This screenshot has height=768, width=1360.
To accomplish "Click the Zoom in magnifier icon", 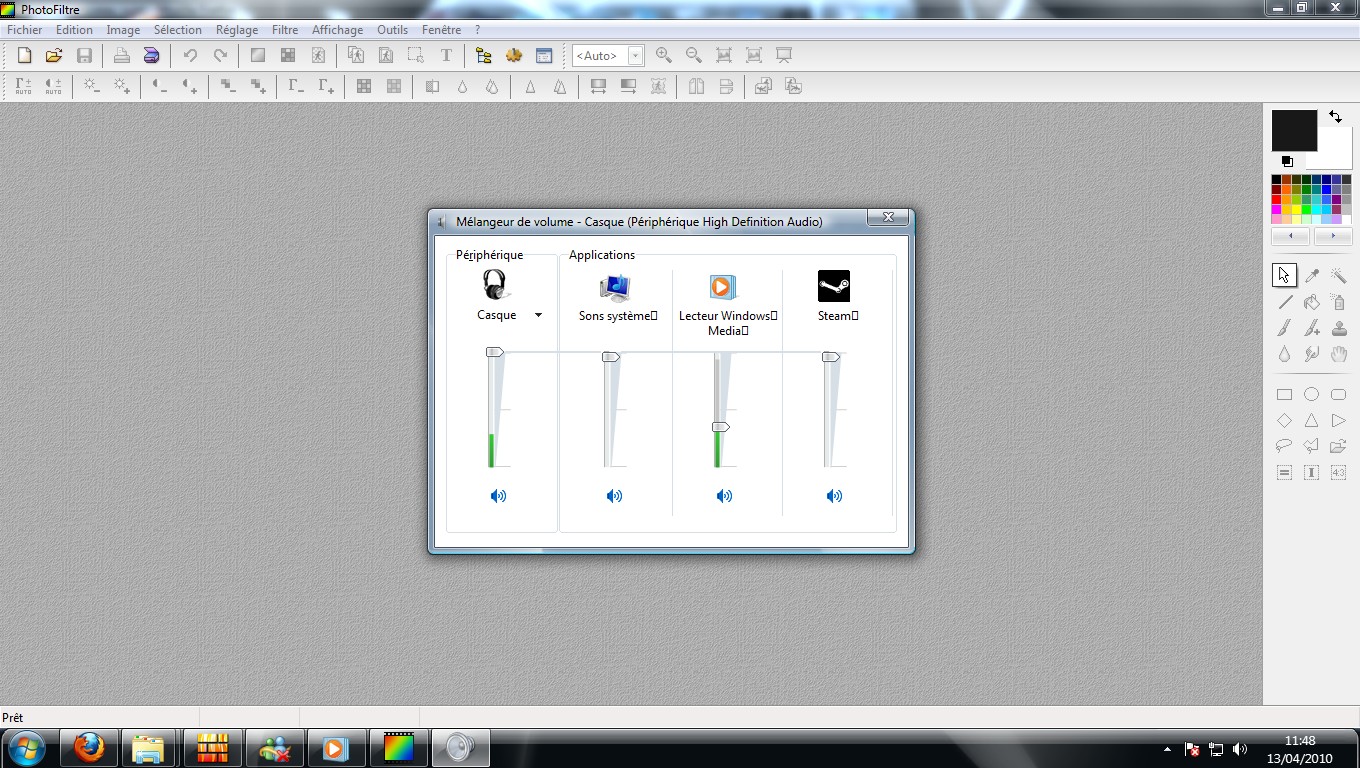I will 664,56.
